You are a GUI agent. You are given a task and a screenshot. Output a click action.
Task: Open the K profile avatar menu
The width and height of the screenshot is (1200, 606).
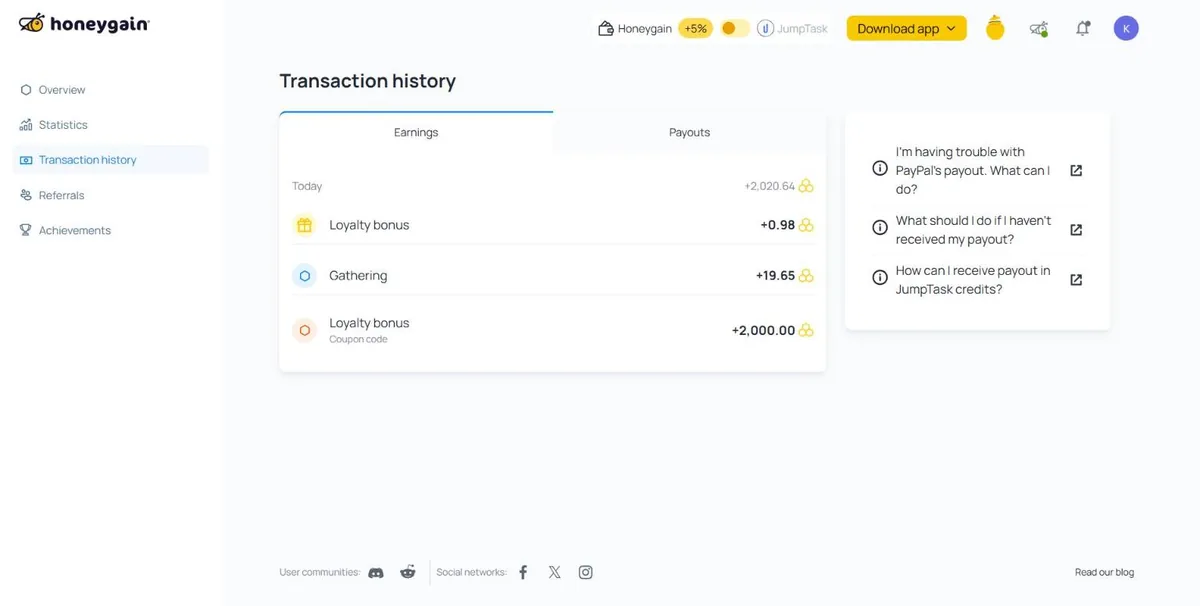1126,28
